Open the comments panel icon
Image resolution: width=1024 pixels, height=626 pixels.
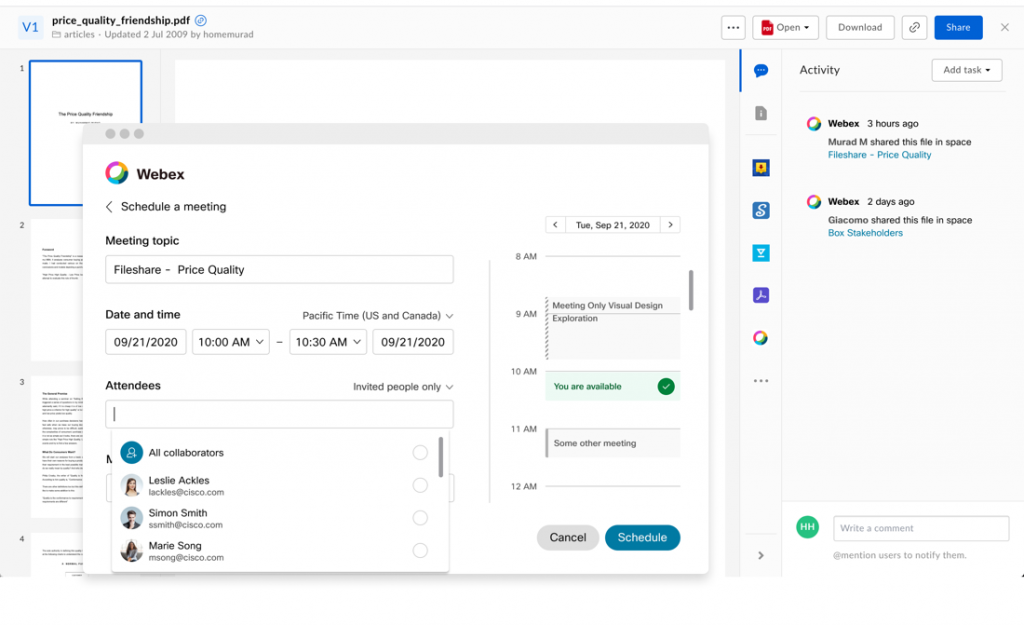pos(761,71)
